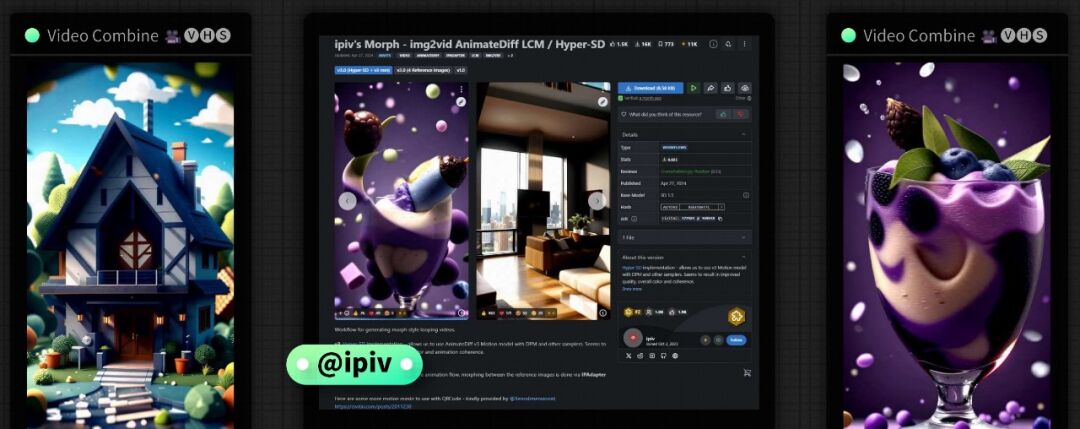This screenshot has height=429, width=1080.
Task: Click the thumbs-up reaction under the smoothie image
Action: 359,313
